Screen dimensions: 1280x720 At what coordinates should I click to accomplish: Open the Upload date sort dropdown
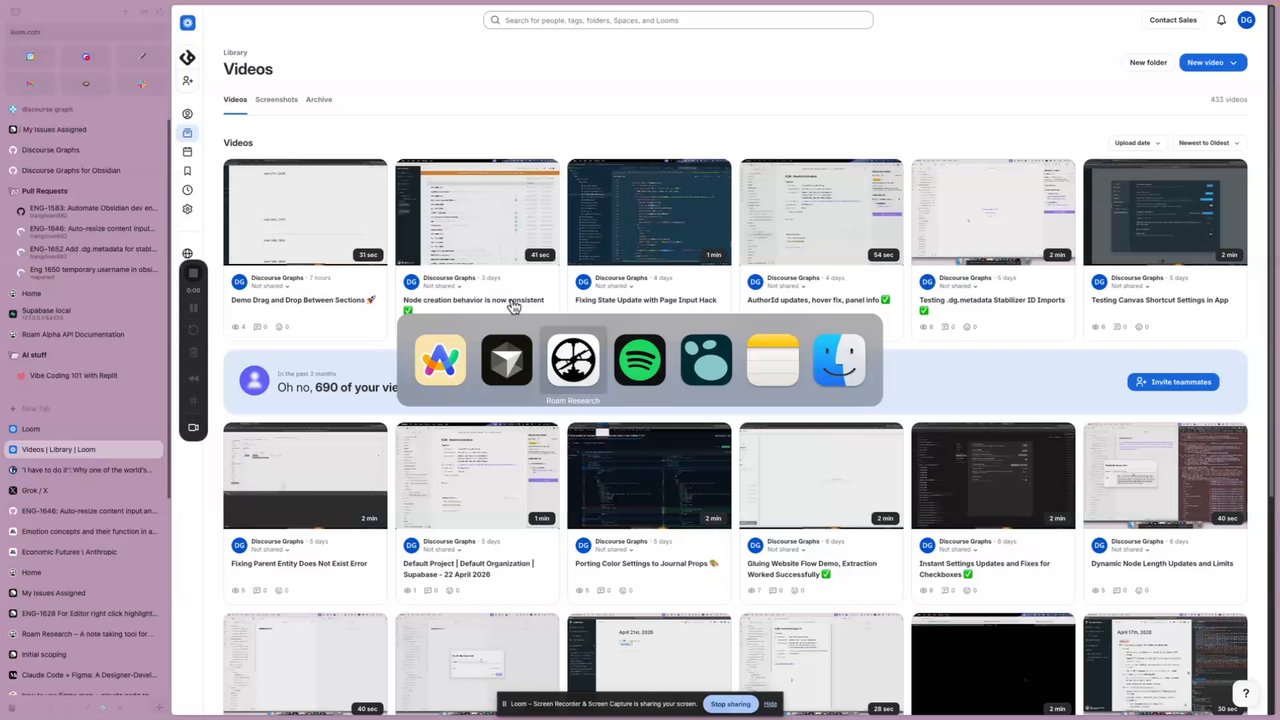tap(1137, 143)
